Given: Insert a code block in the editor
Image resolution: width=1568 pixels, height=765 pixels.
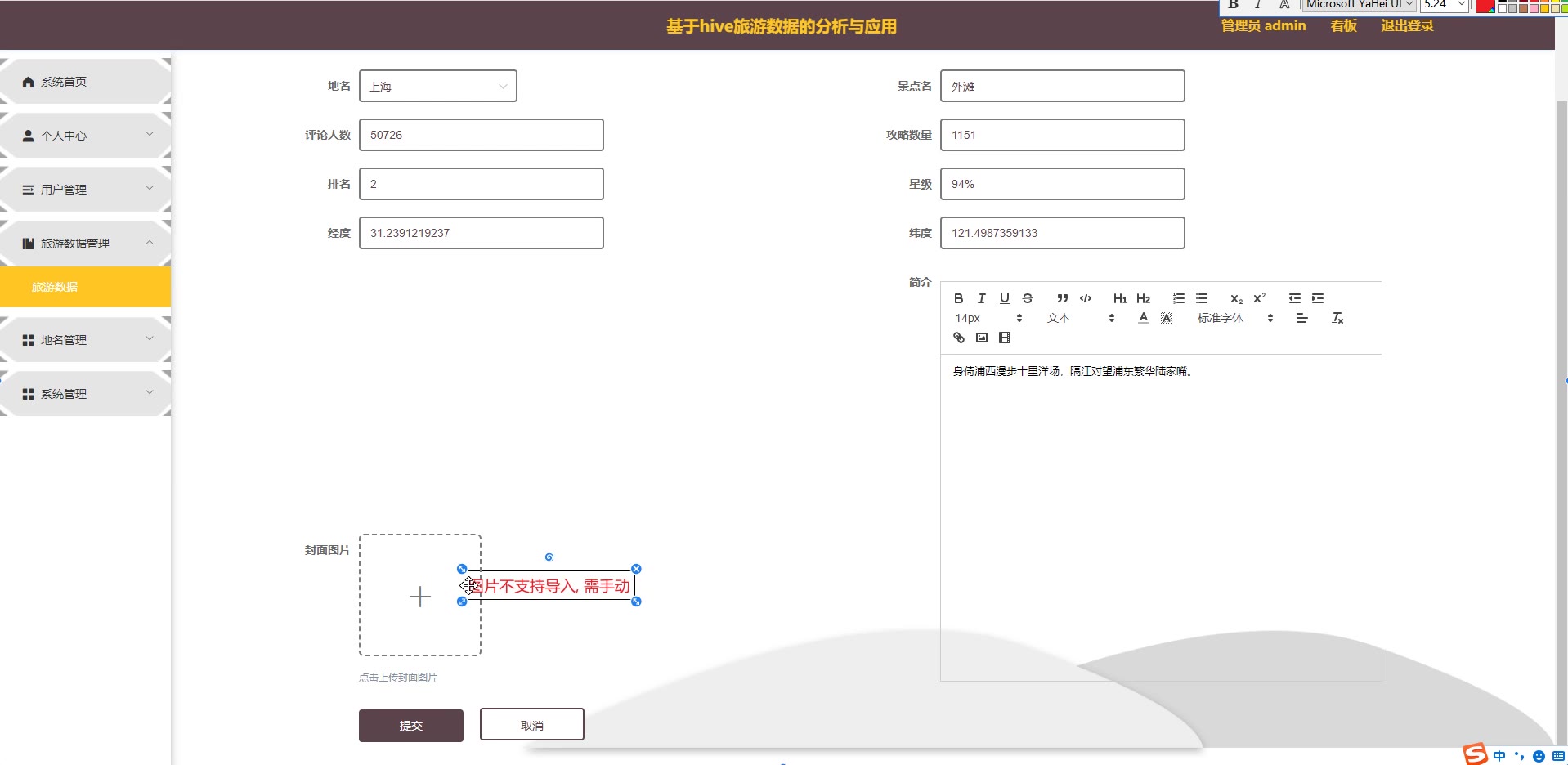Looking at the screenshot, I should tap(1086, 298).
